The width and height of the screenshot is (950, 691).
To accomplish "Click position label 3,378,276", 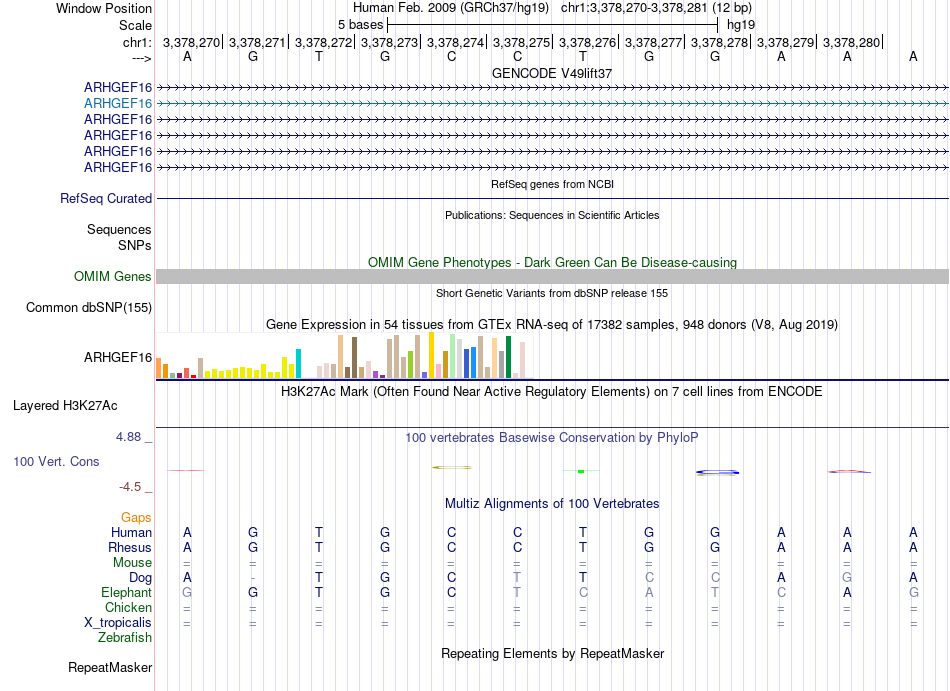I will [588, 42].
